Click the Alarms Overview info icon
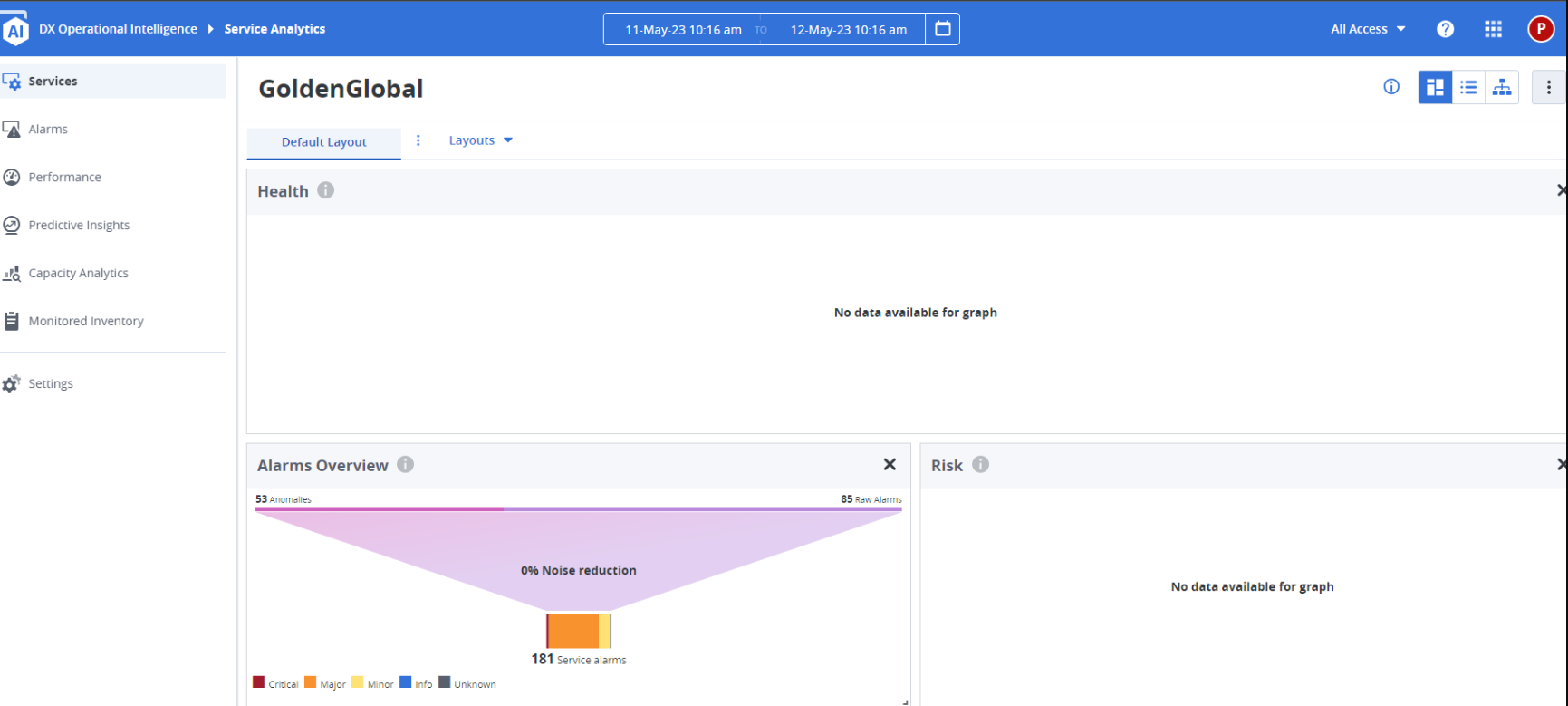The width and height of the screenshot is (1568, 706). pos(406,464)
